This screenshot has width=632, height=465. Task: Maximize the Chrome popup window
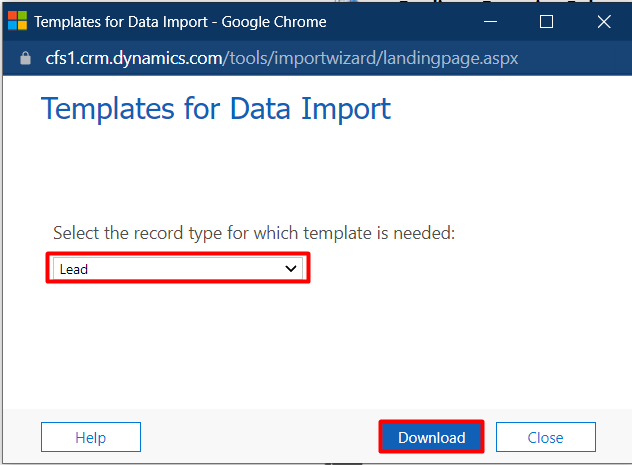click(x=546, y=21)
